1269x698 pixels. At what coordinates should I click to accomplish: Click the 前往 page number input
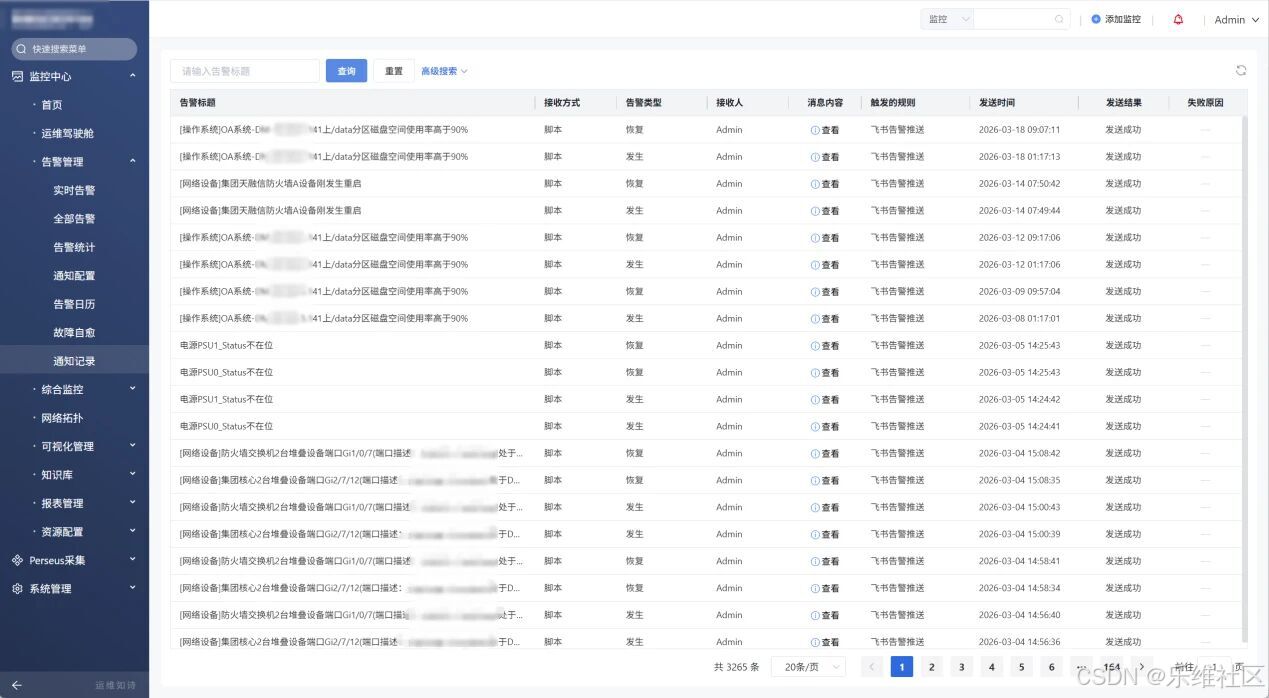[1213, 667]
